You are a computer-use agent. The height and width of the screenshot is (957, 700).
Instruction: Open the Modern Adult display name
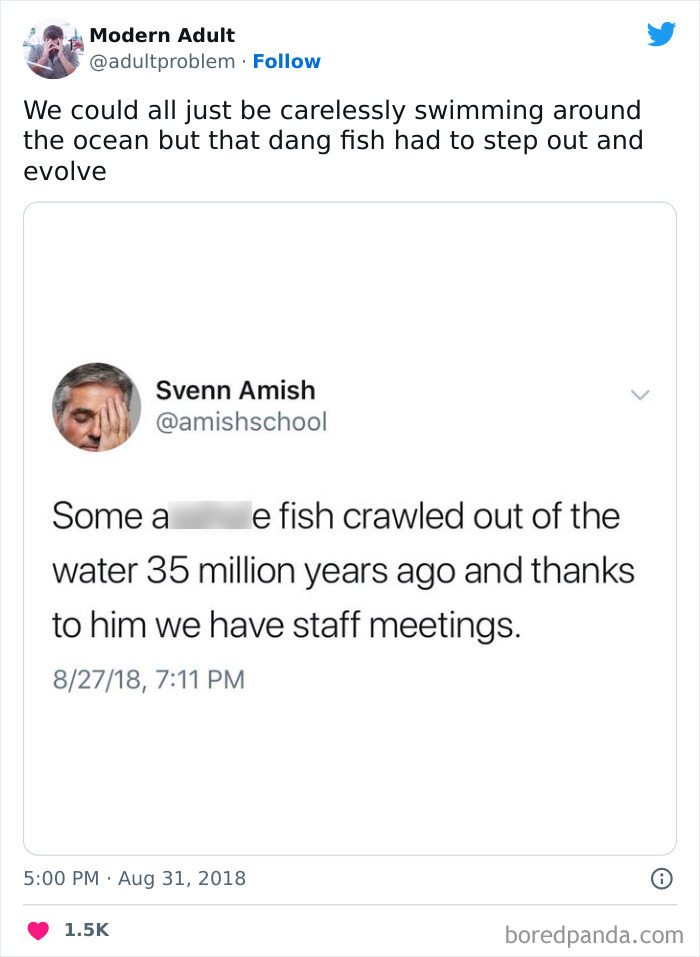[162, 35]
